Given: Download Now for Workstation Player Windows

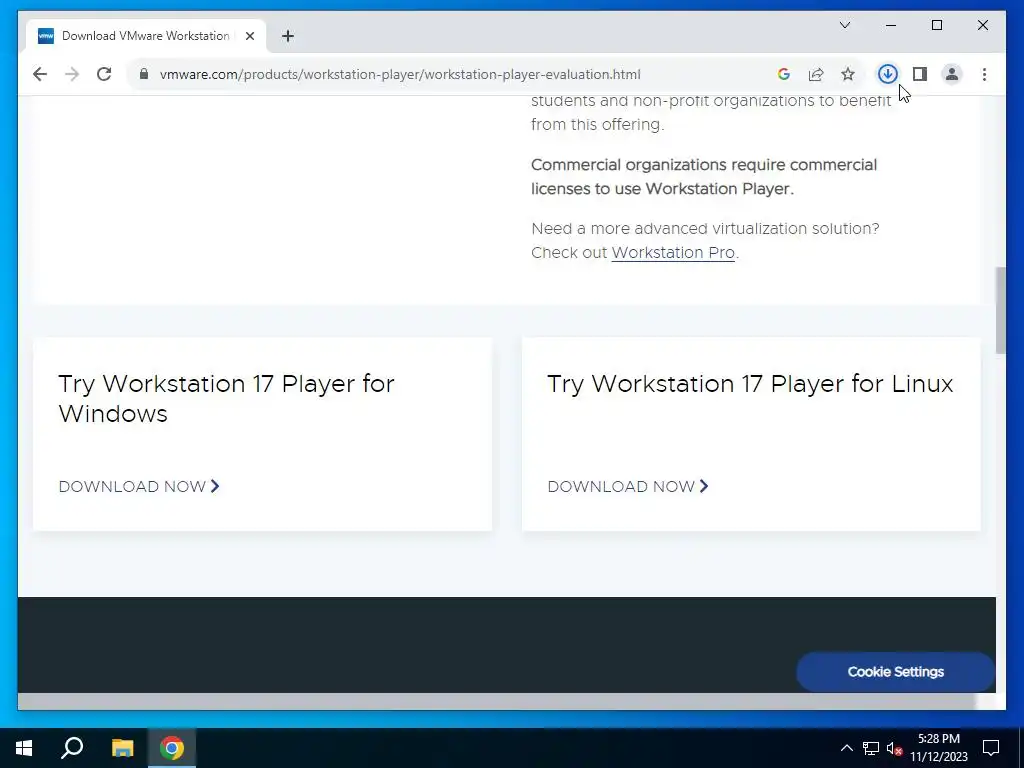Looking at the screenshot, I should coord(139,487).
